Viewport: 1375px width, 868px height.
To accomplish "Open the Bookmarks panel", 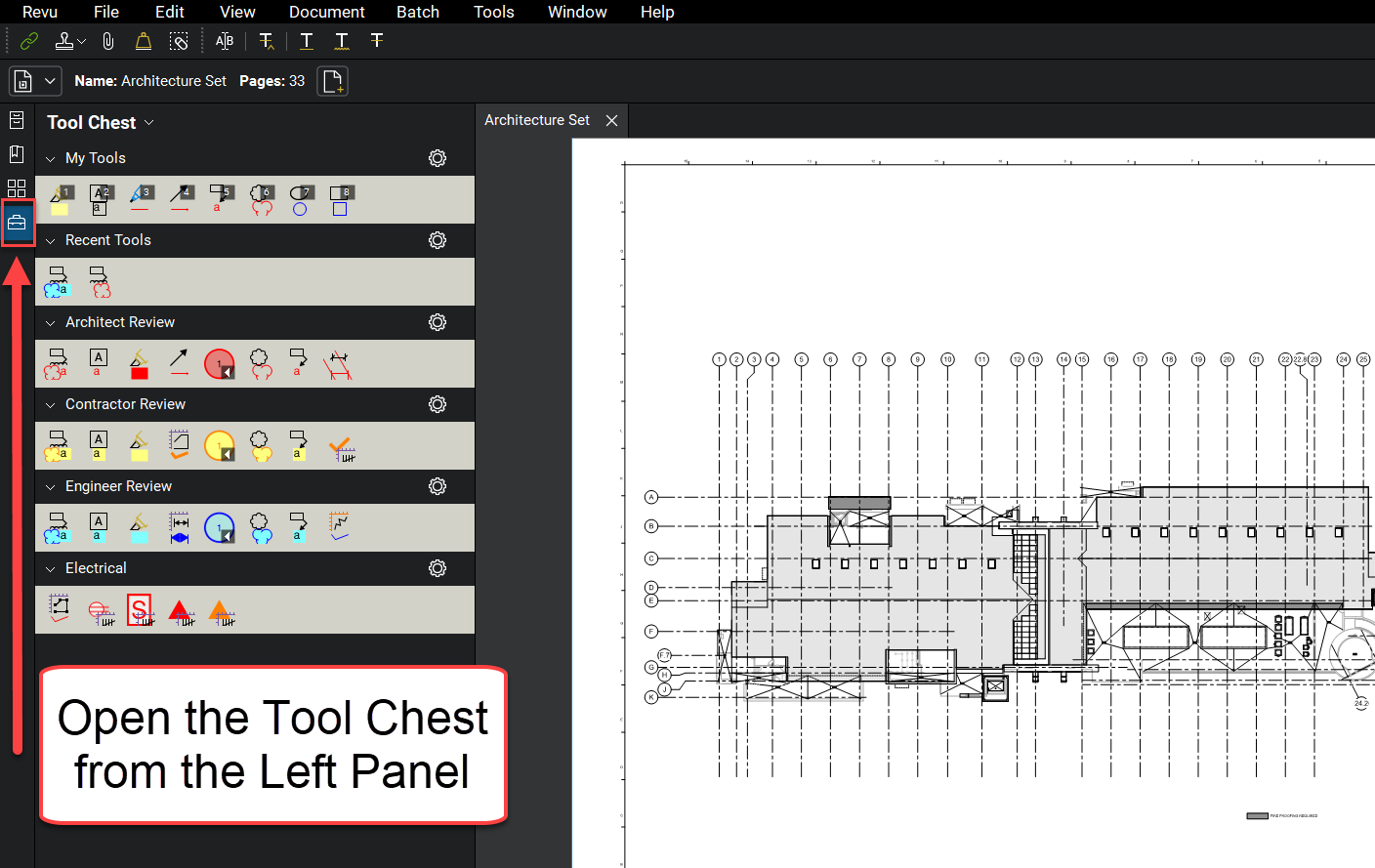I will tap(16, 153).
